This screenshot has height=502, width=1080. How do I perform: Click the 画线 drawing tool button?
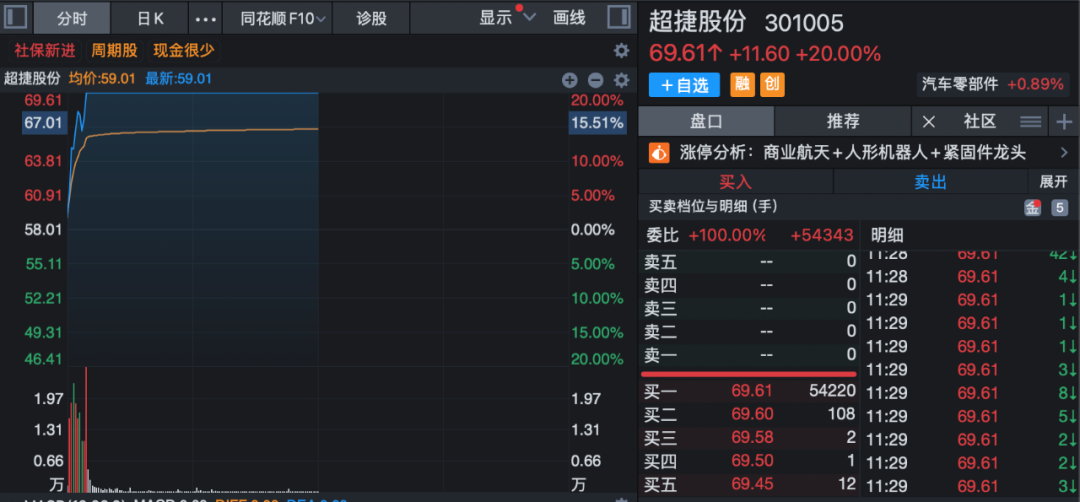(569, 18)
